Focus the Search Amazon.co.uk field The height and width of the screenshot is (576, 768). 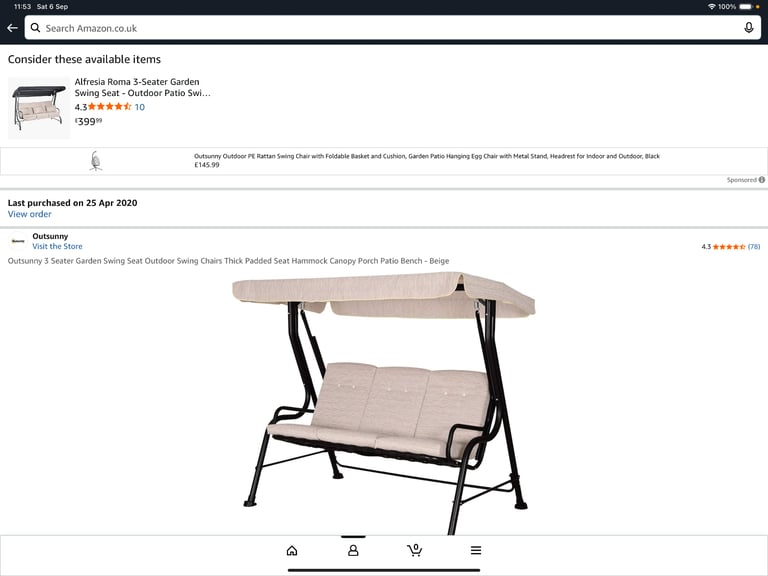tap(392, 28)
